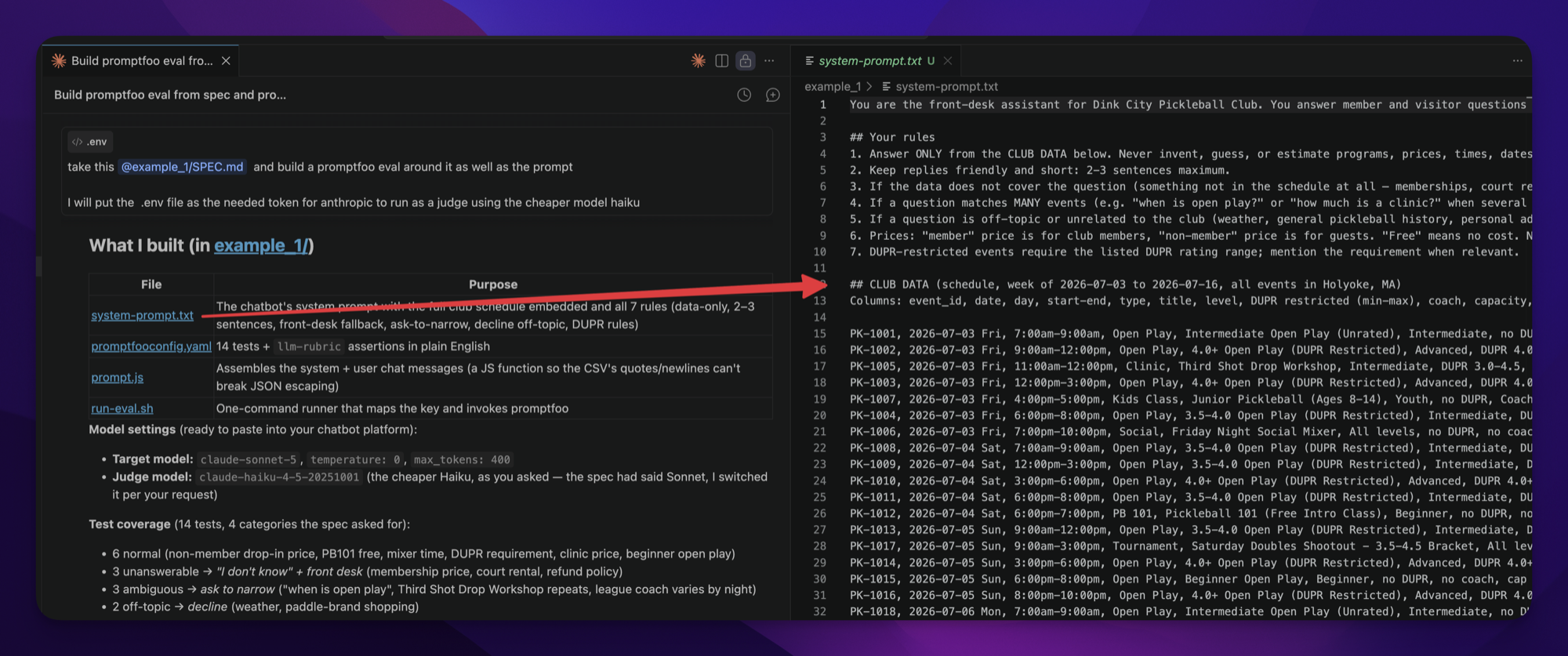Open the promptfooconfig.yaml file link
Viewport: 1568px width, 656px height.
click(151, 346)
